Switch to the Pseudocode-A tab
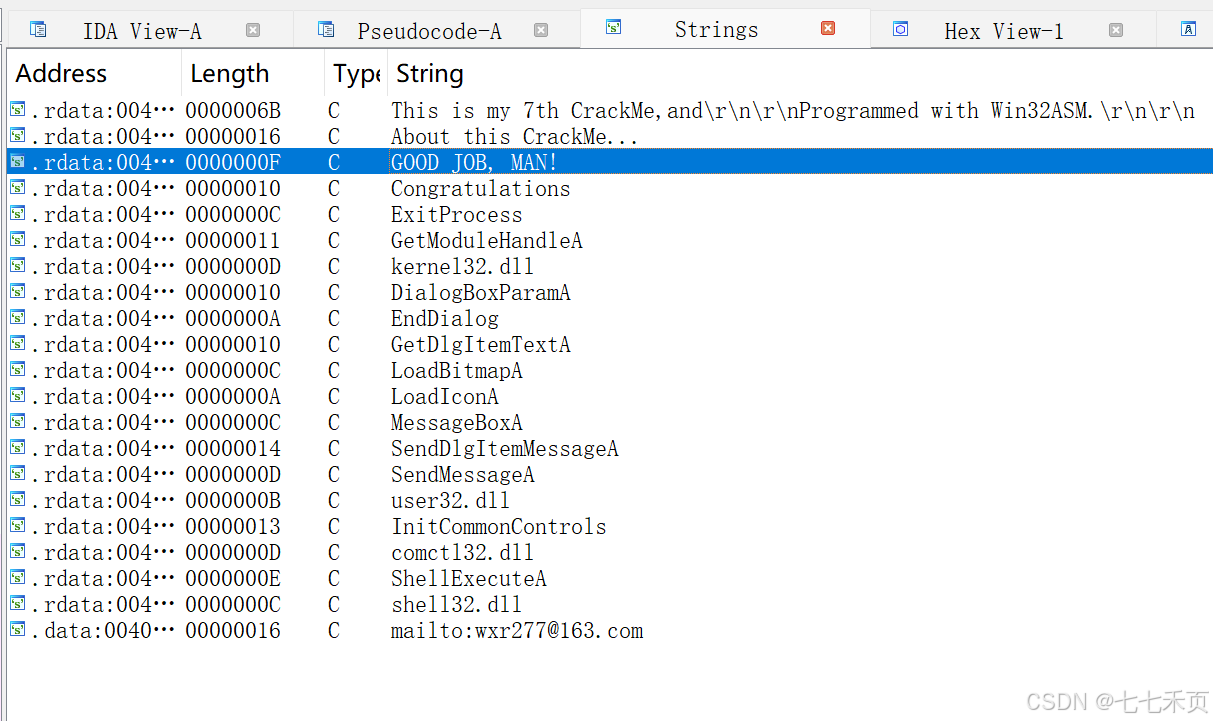The image size is (1213, 721). click(x=429, y=31)
